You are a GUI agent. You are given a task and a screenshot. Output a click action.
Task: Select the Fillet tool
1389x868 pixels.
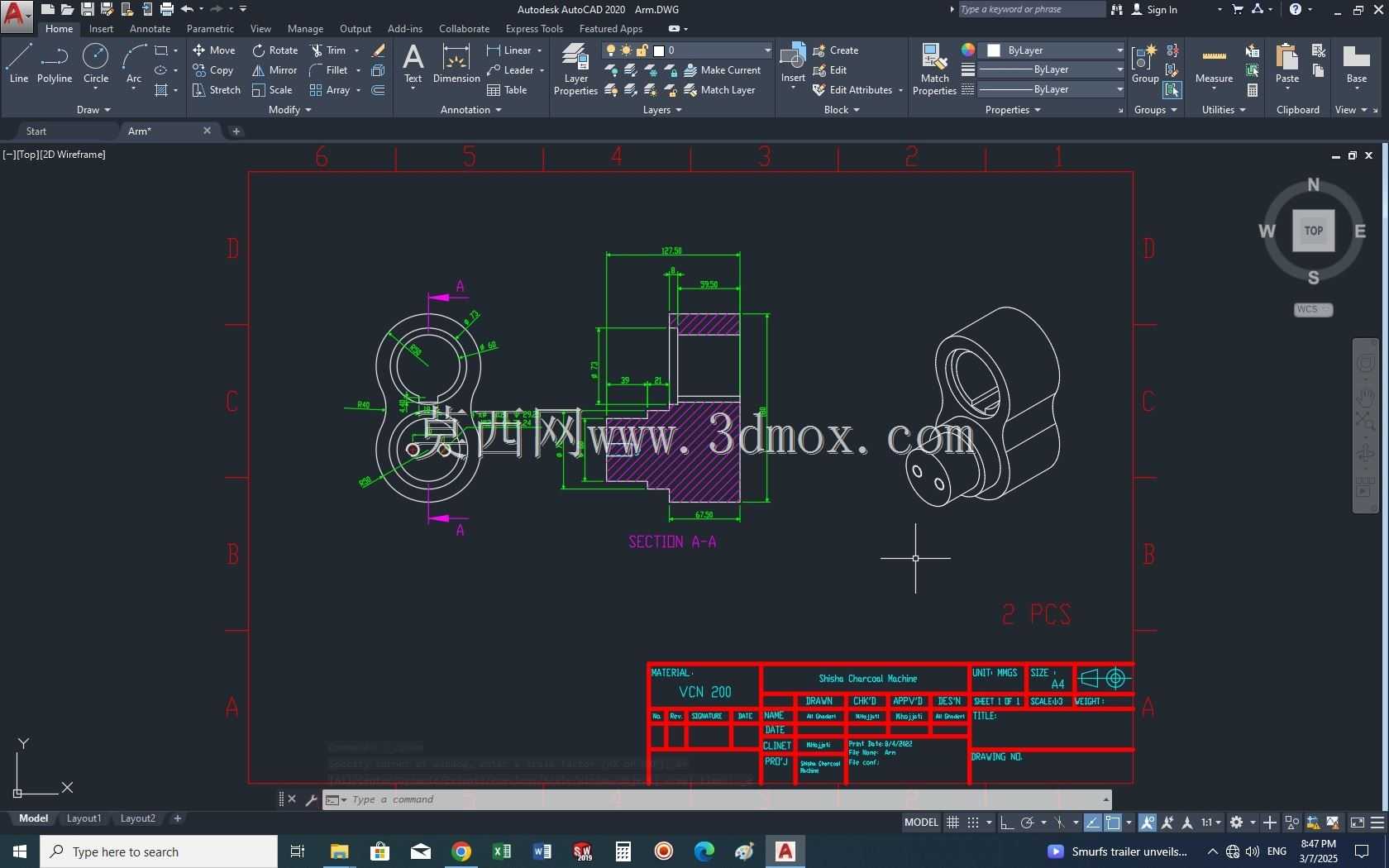tap(329, 70)
